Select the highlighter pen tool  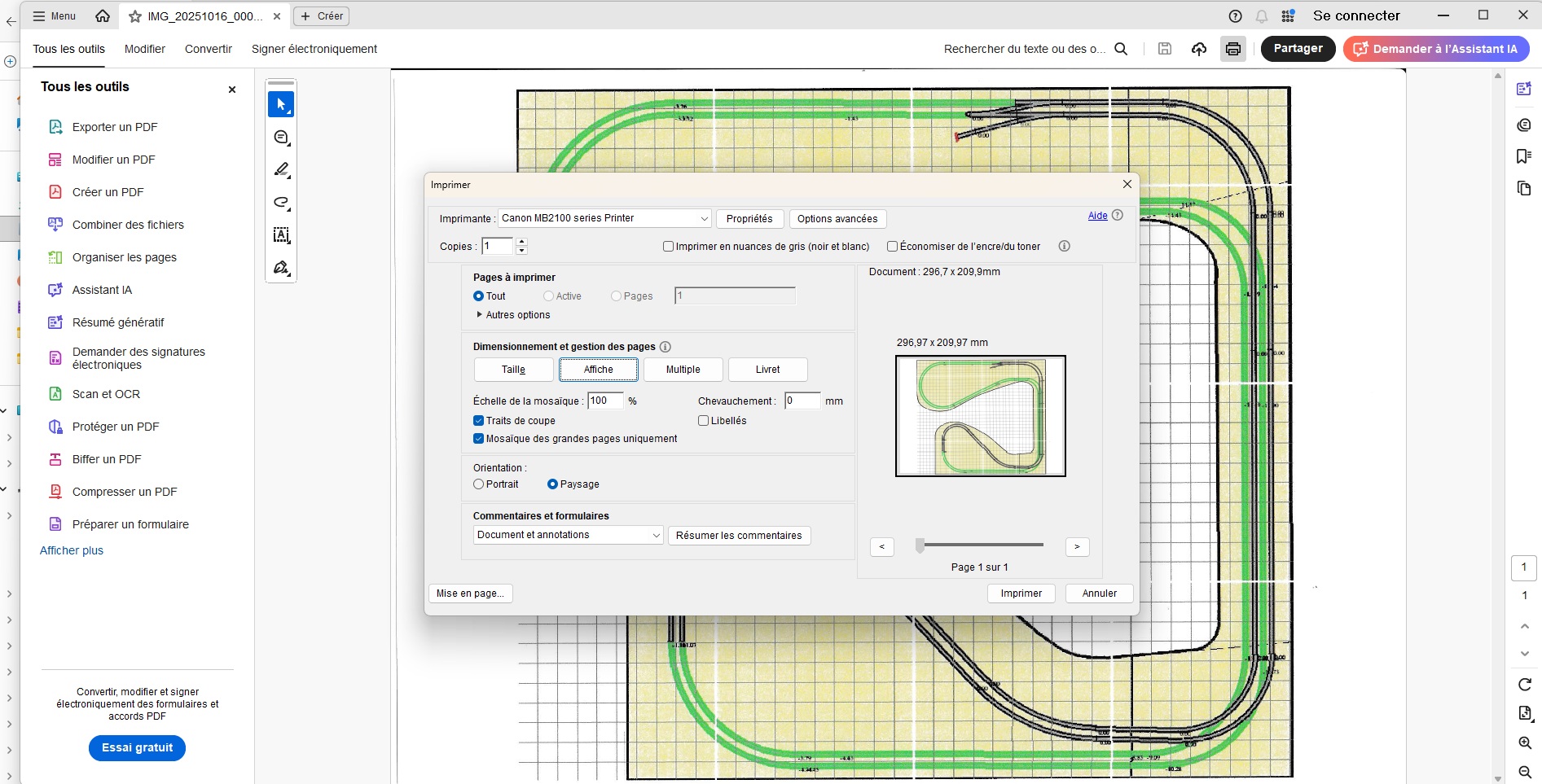tap(281, 169)
